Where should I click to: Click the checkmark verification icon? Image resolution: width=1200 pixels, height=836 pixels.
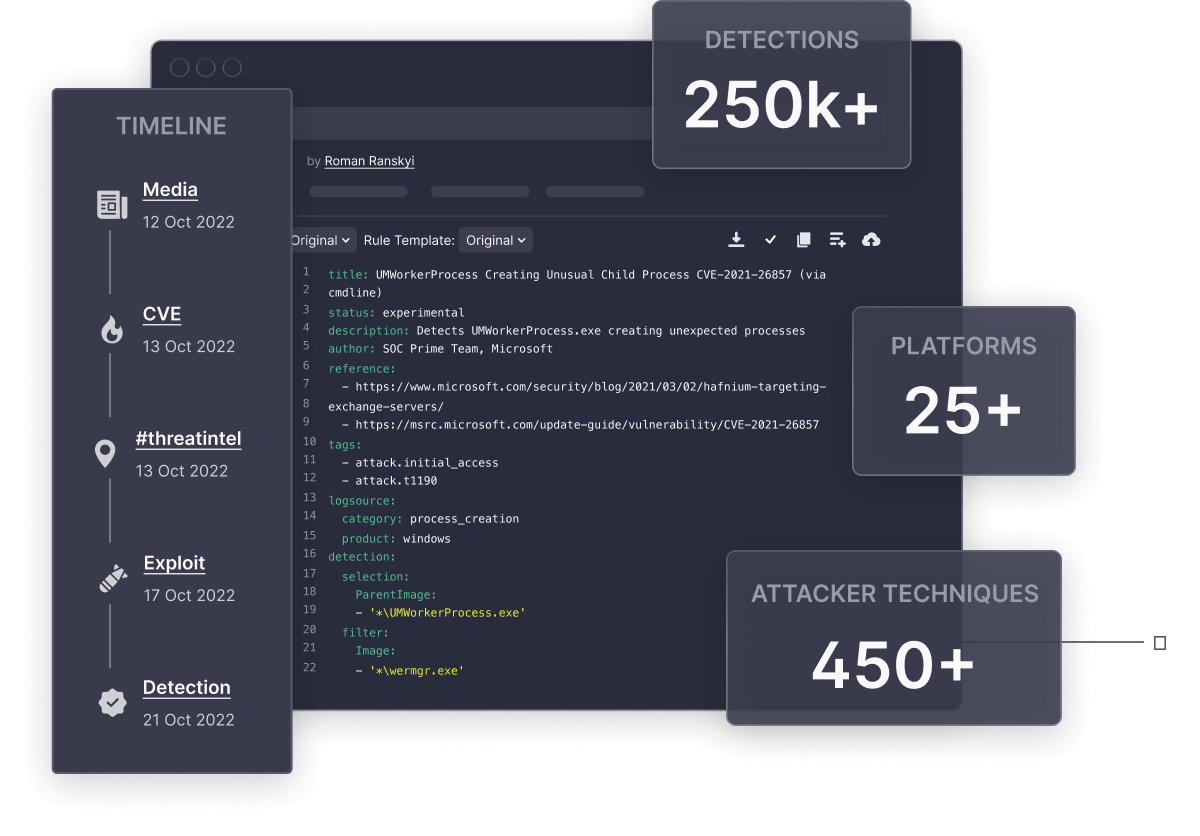coord(770,240)
